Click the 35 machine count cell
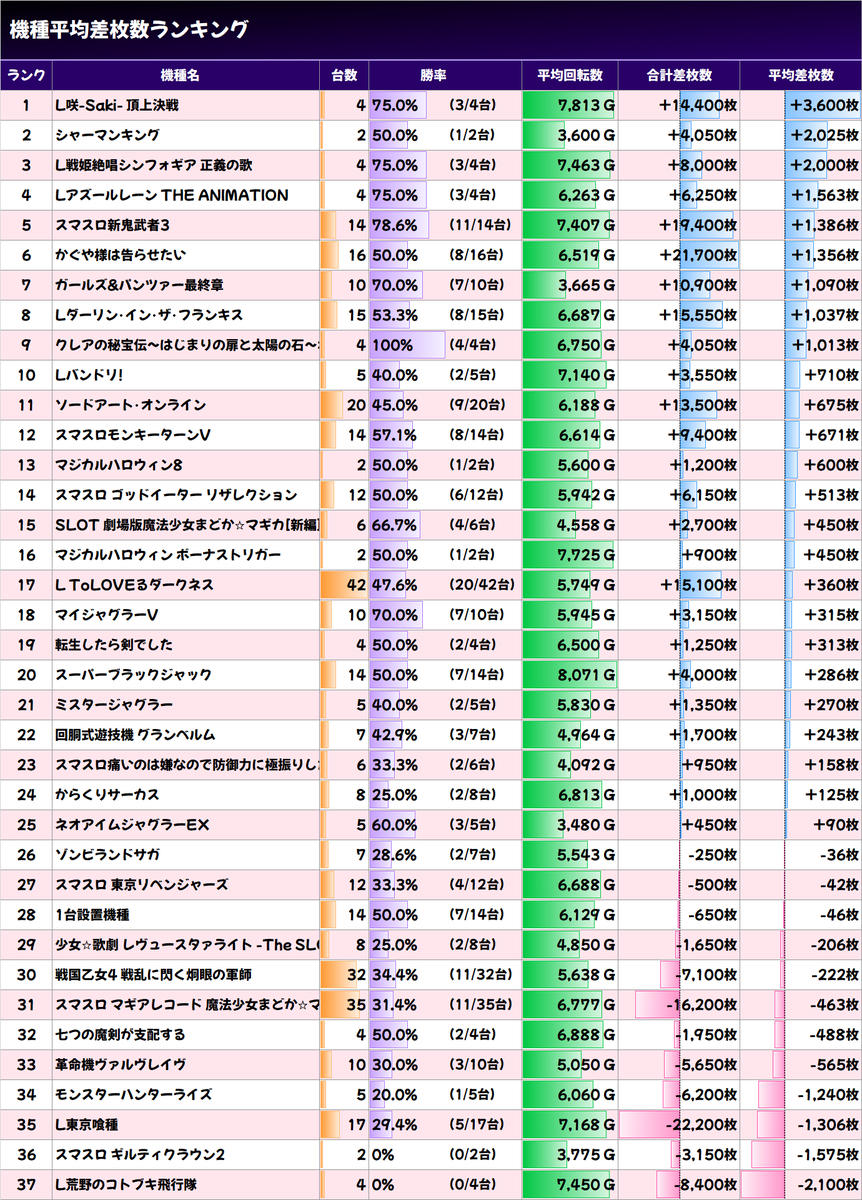862x1200 pixels. (357, 1005)
